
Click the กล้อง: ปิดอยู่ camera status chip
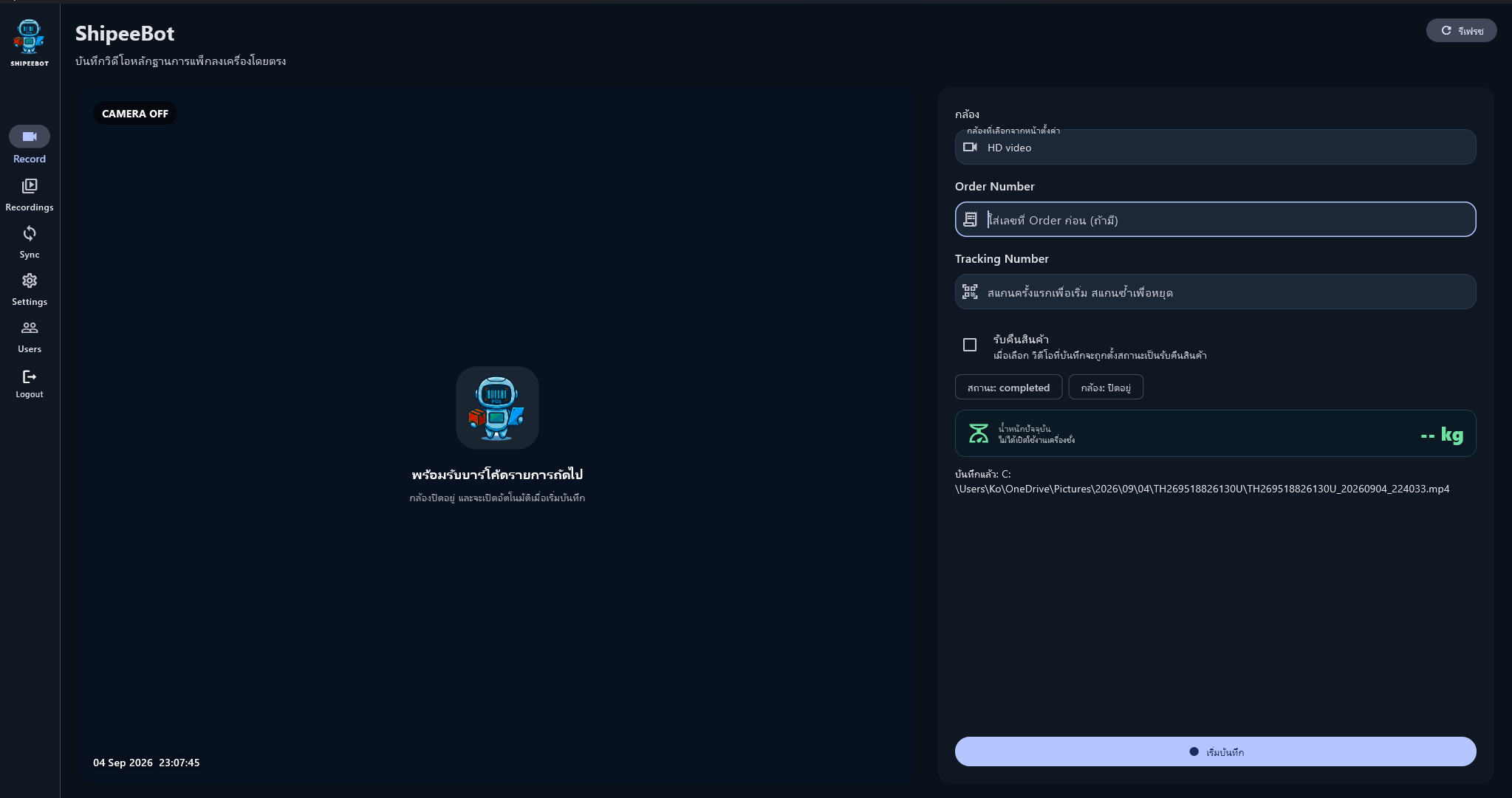(x=1106, y=387)
